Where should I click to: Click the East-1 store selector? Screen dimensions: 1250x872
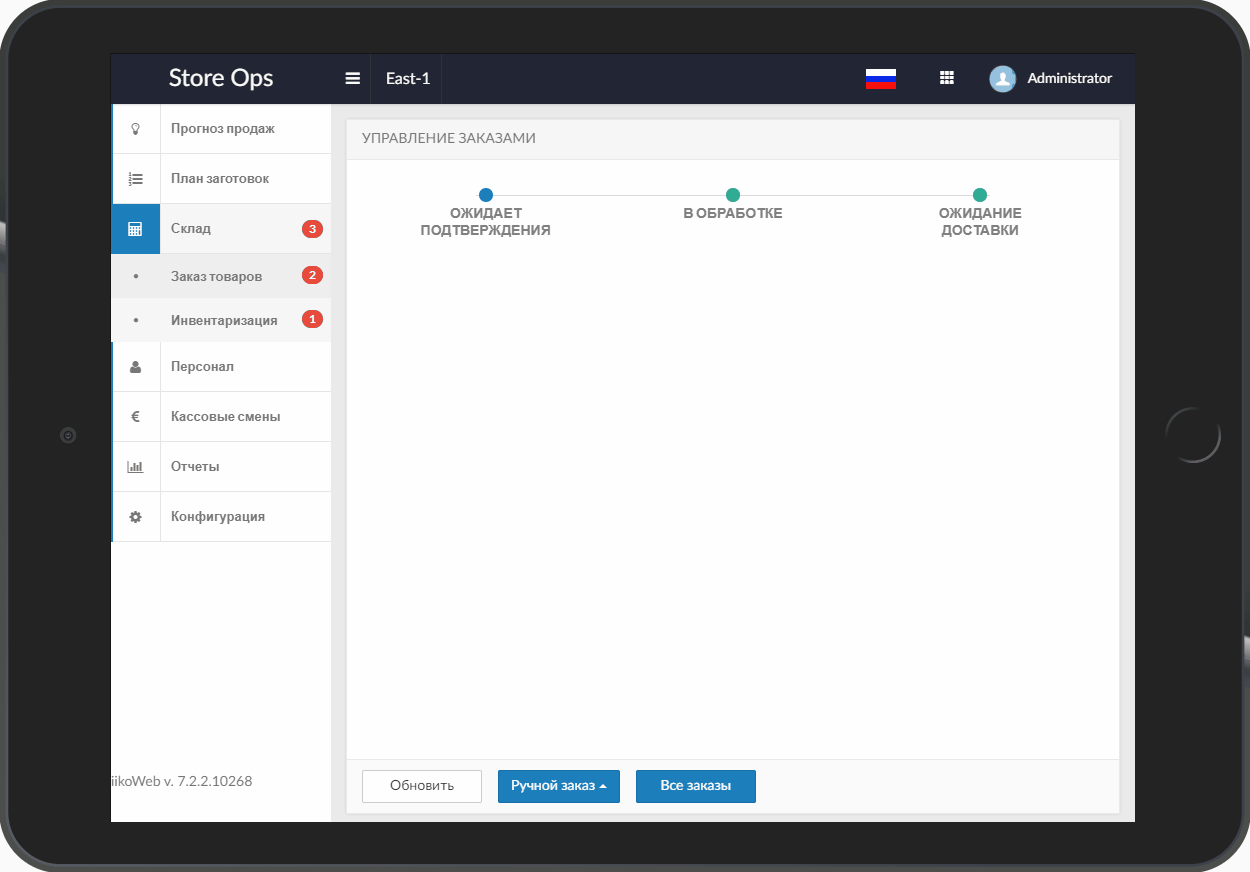point(408,78)
